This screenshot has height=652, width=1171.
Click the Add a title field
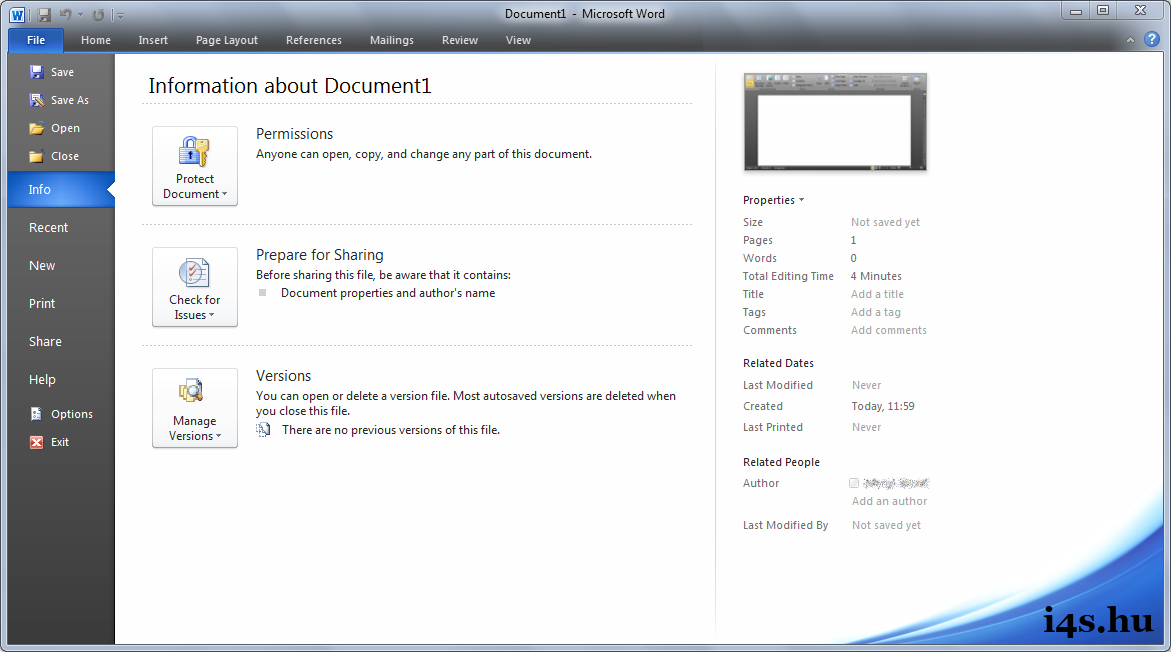coord(878,294)
